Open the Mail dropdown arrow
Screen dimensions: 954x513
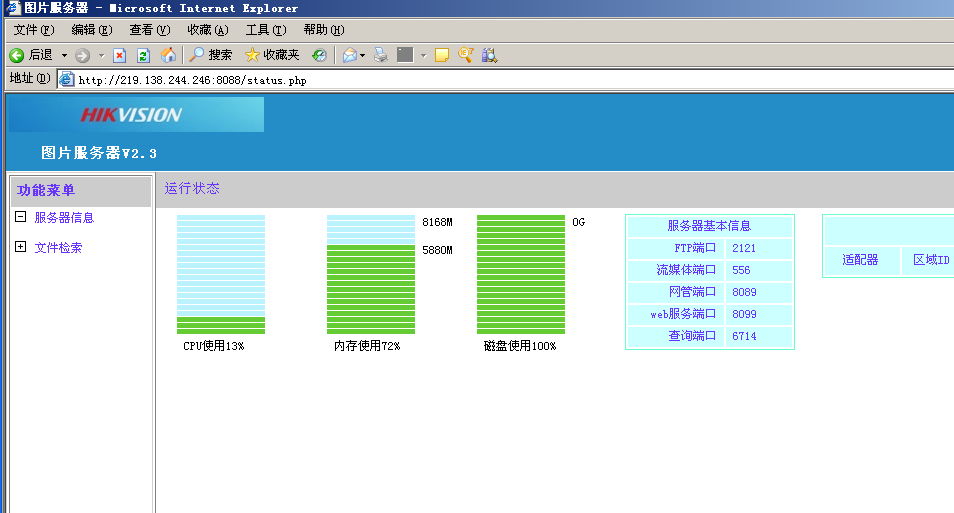coord(363,55)
